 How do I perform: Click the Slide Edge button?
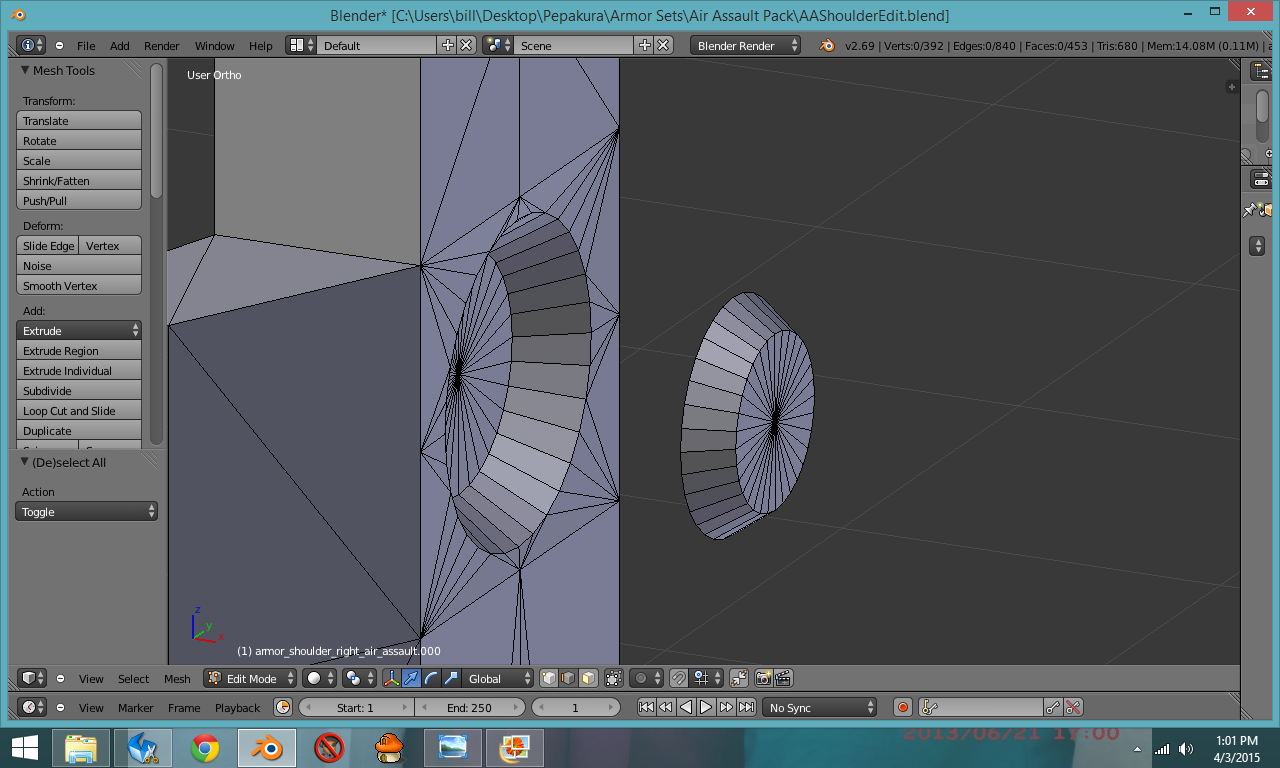tap(48, 245)
